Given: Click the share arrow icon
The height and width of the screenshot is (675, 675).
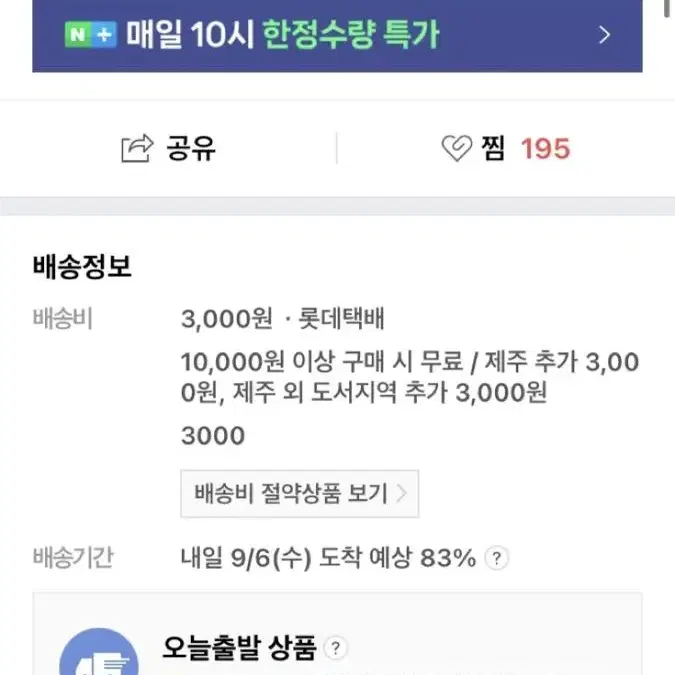Looking at the screenshot, I should (137, 149).
